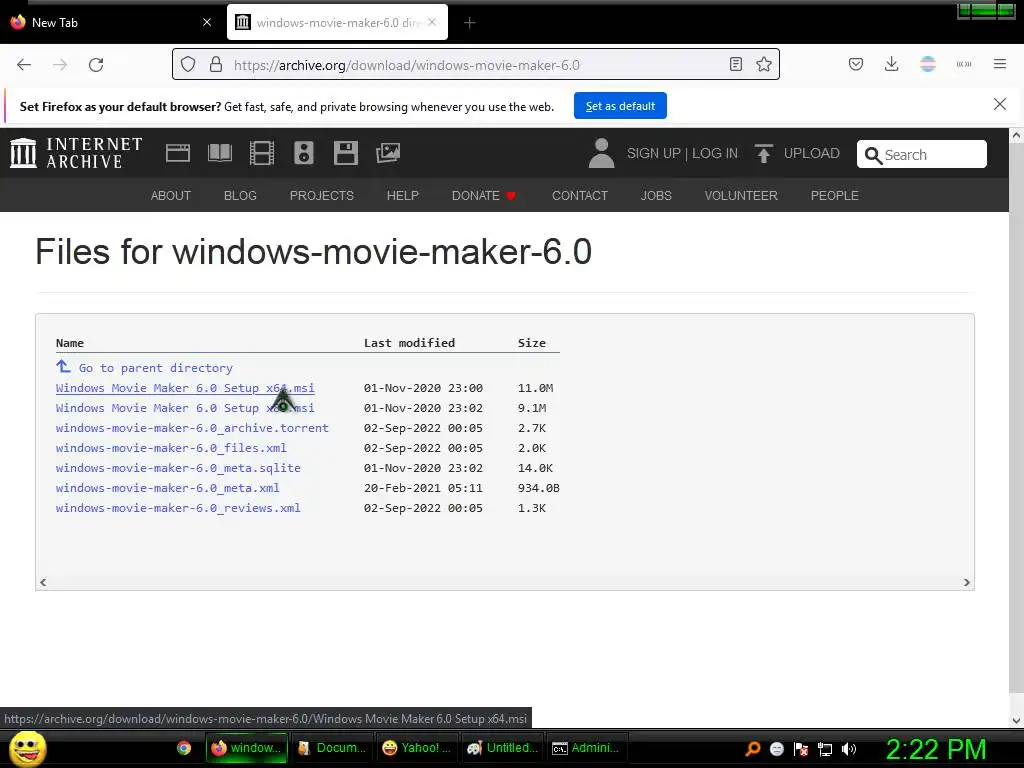Click the file listing's right scroll arrow
Image resolution: width=1024 pixels, height=768 pixels.
pos(967,583)
